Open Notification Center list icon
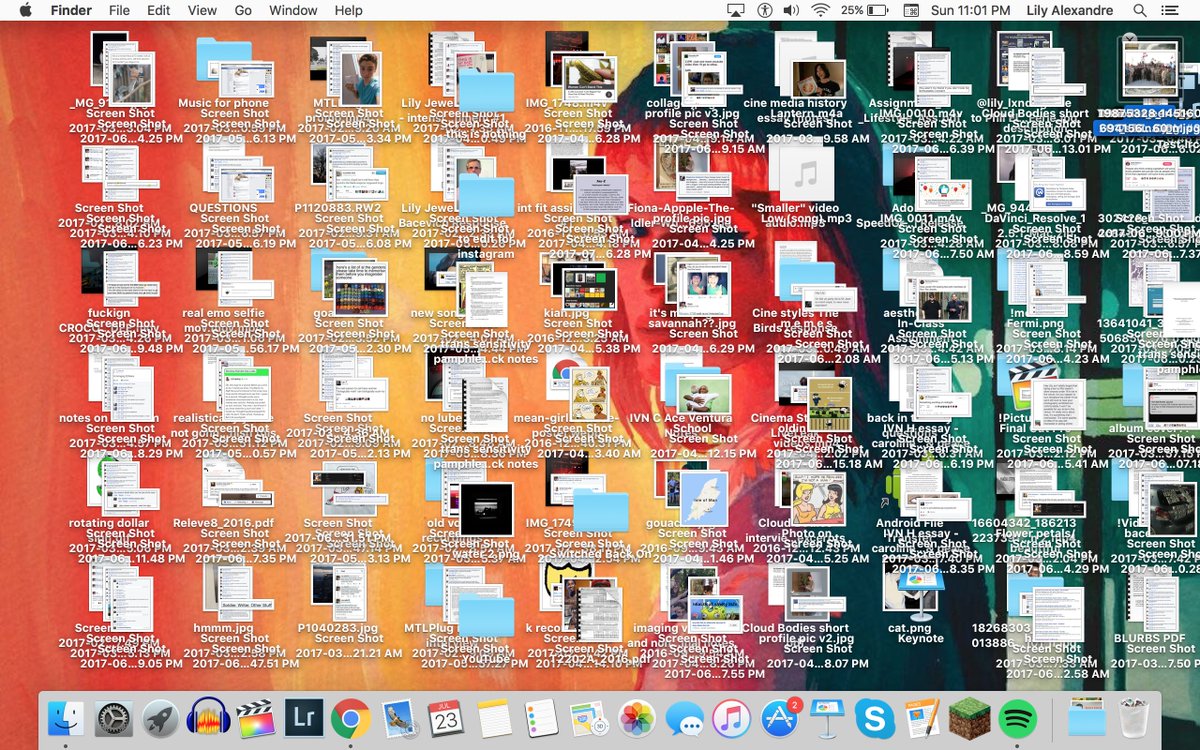This screenshot has width=1200, height=750. tap(1172, 10)
